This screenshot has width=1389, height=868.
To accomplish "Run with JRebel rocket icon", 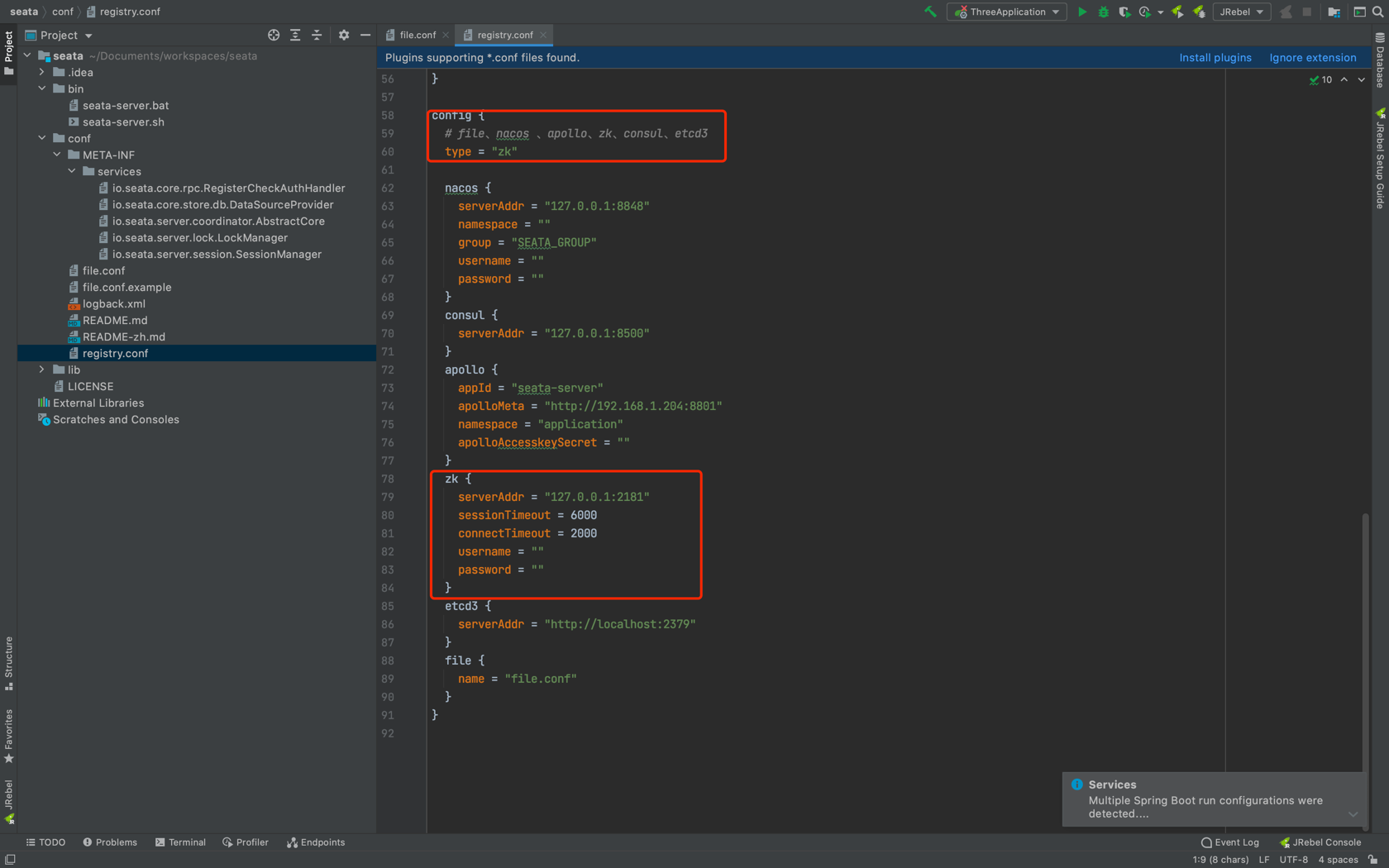I will click(x=1177, y=12).
